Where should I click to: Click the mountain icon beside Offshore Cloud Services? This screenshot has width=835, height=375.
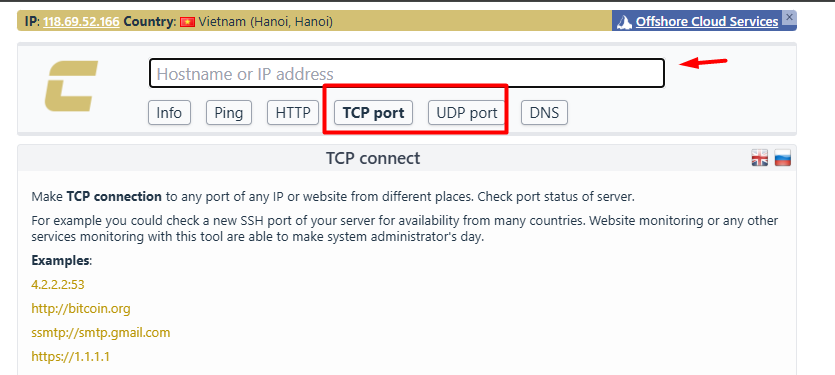click(624, 22)
